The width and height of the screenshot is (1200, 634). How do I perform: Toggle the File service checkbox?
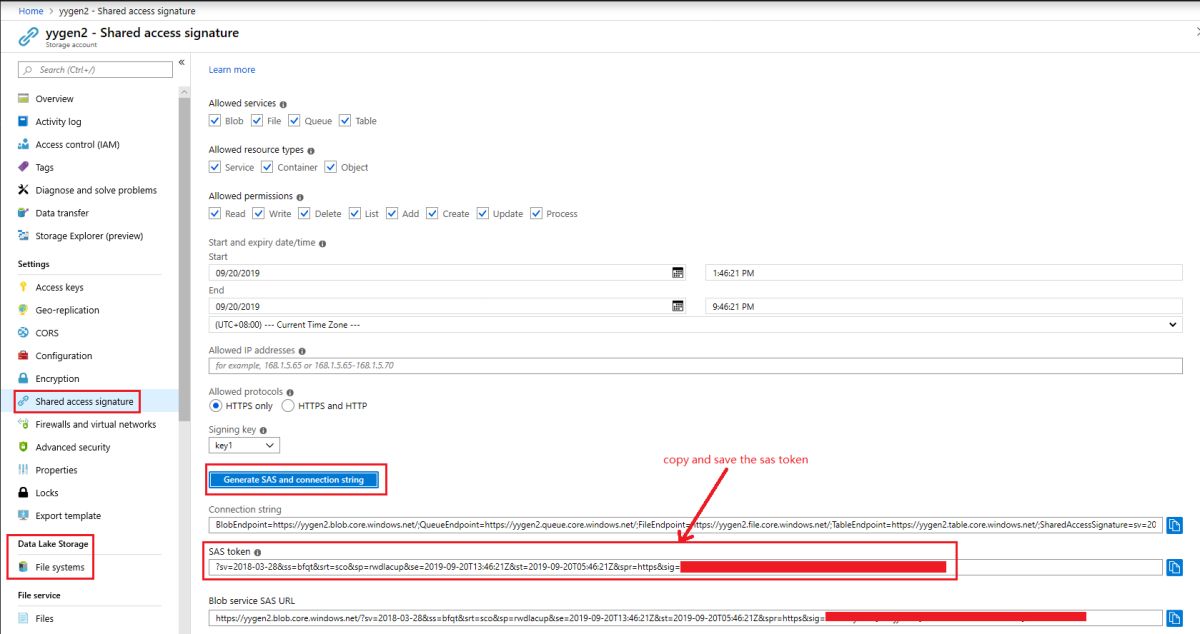[x=256, y=121]
